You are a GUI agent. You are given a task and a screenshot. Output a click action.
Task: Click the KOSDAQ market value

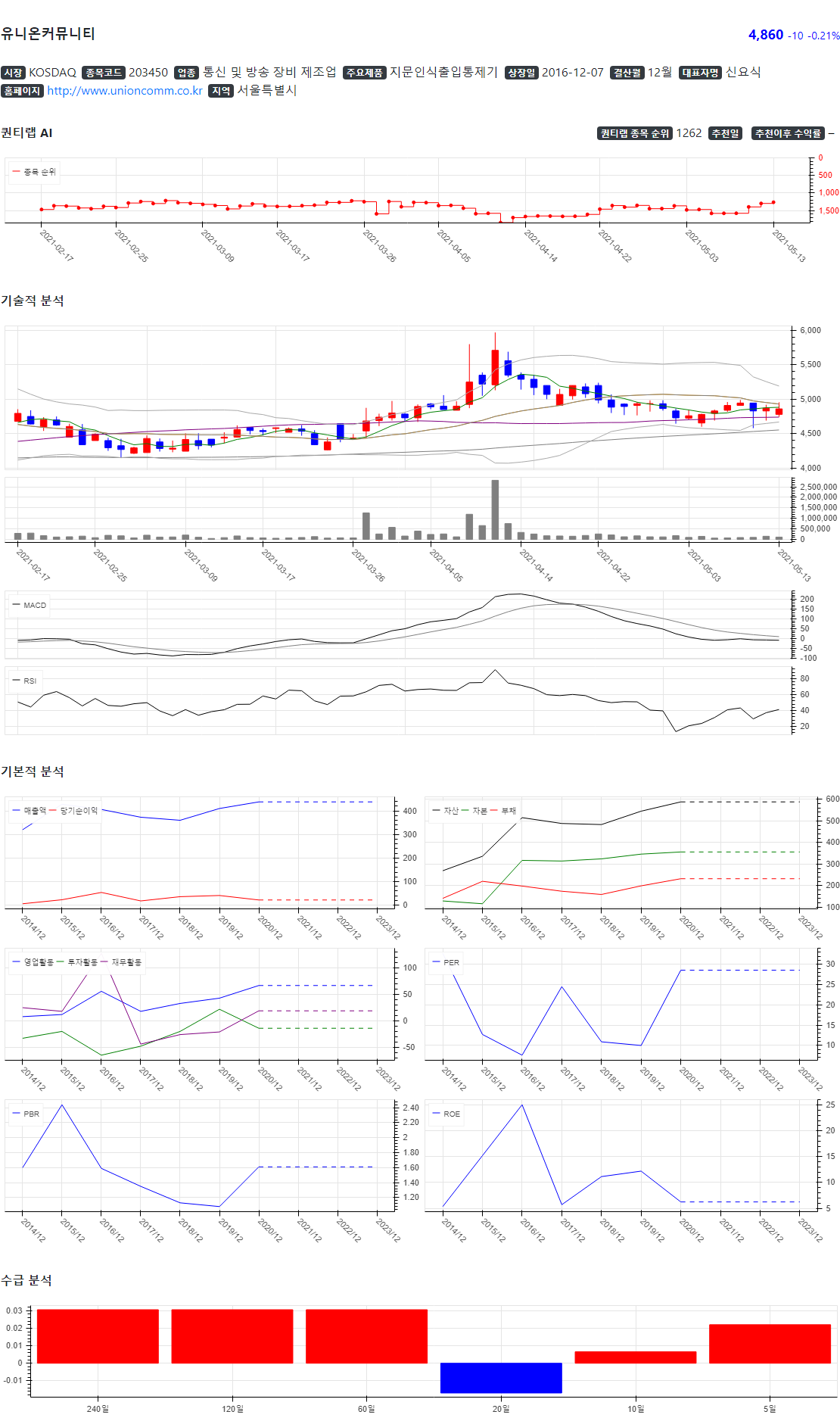52,73
